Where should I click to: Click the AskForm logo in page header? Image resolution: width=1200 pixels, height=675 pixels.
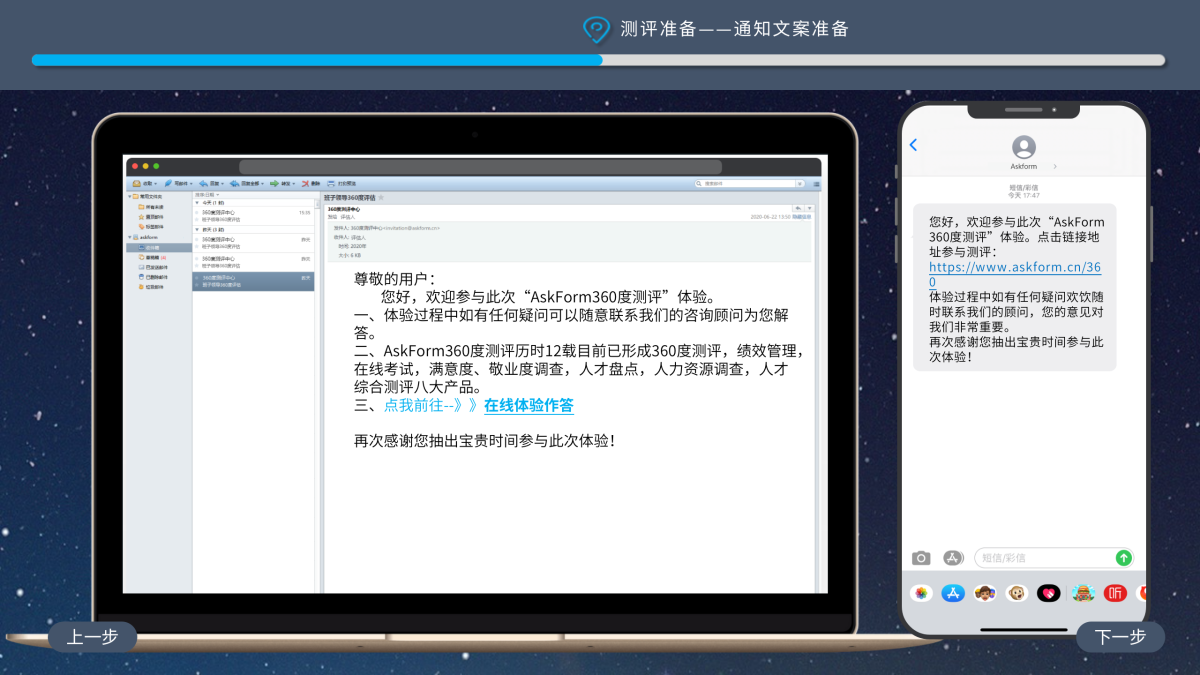coord(597,29)
